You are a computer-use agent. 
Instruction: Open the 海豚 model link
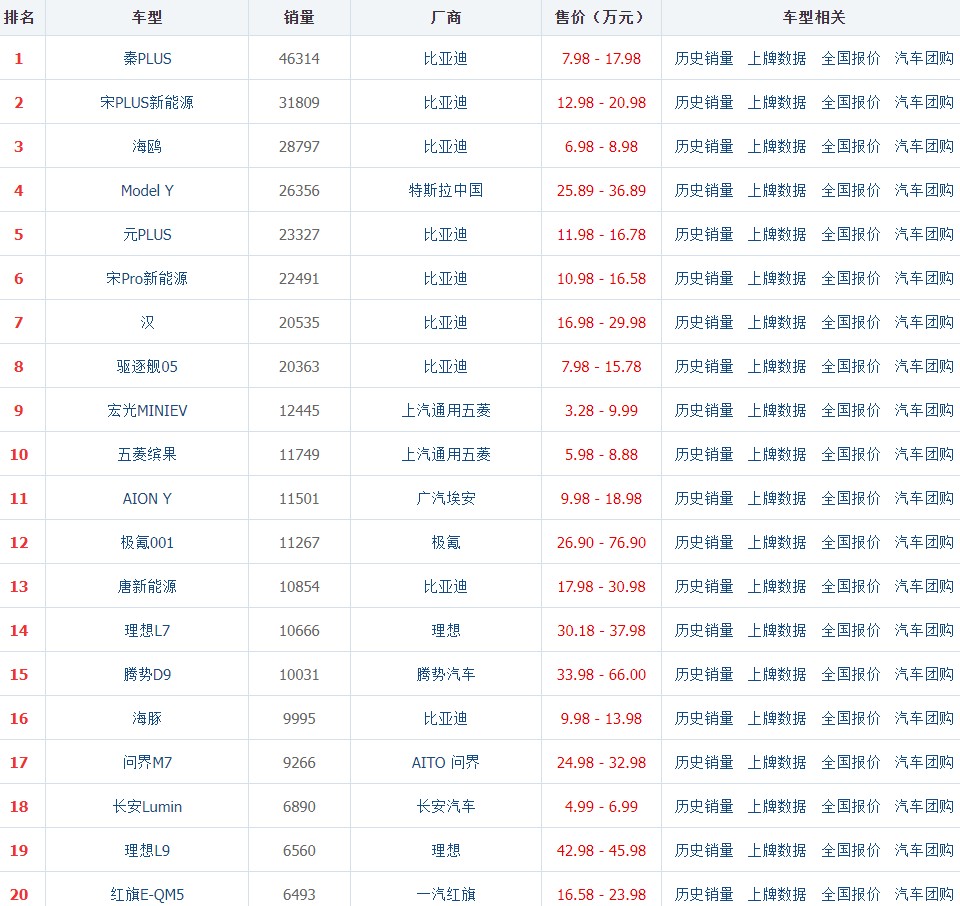tap(147, 719)
